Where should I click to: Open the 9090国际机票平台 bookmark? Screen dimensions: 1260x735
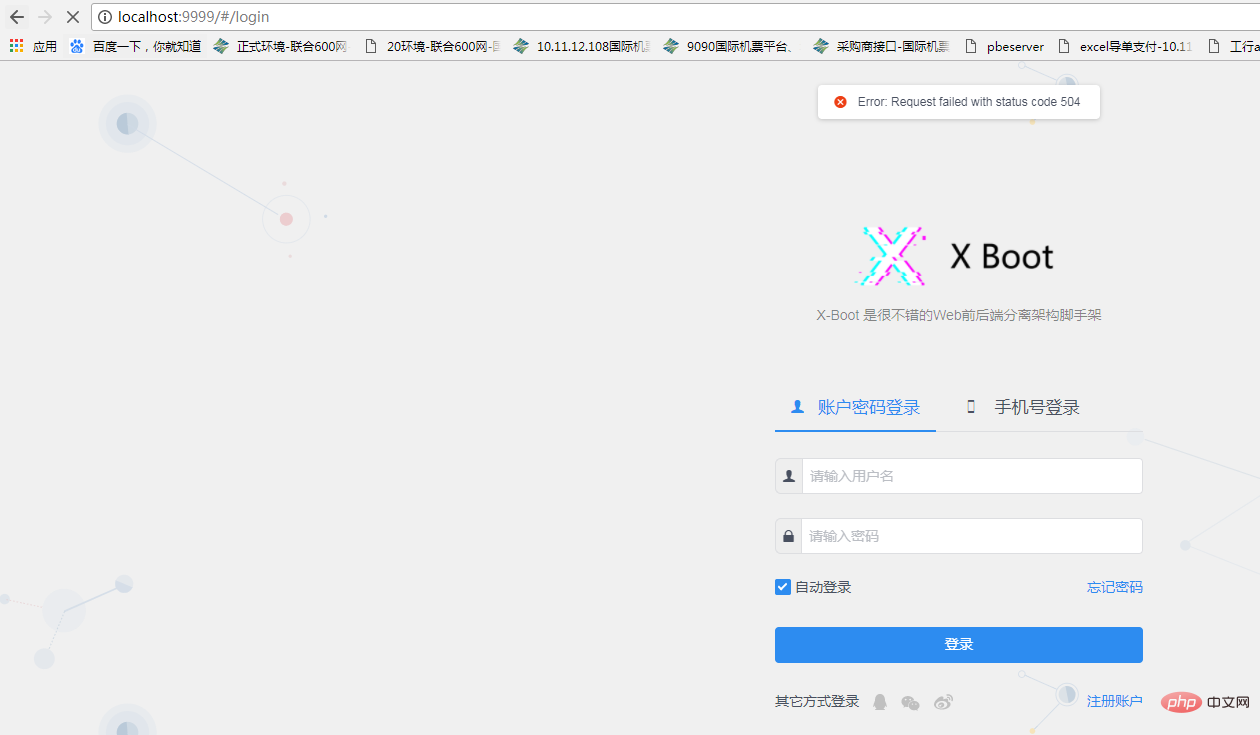[x=729, y=46]
